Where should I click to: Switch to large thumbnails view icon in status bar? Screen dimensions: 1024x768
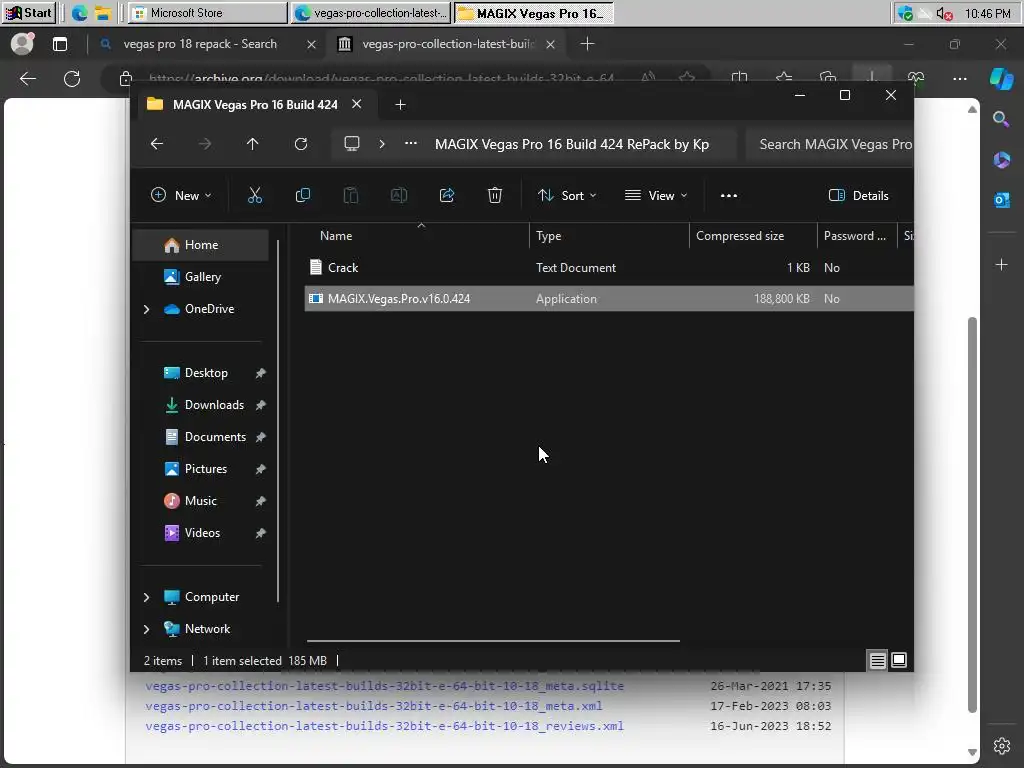click(899, 660)
